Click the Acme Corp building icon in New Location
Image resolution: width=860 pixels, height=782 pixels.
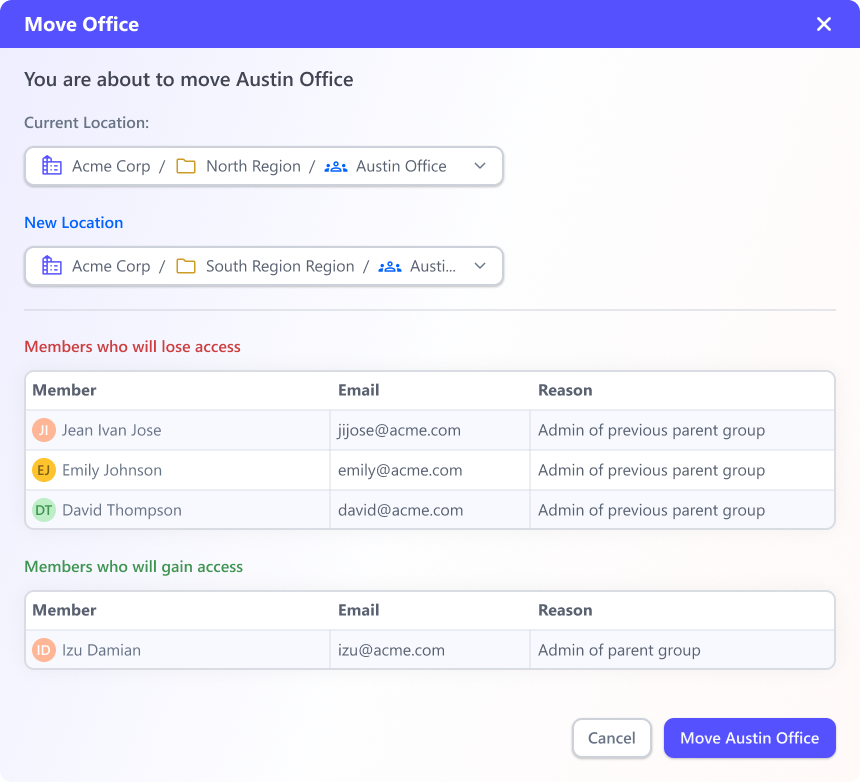coord(52,265)
